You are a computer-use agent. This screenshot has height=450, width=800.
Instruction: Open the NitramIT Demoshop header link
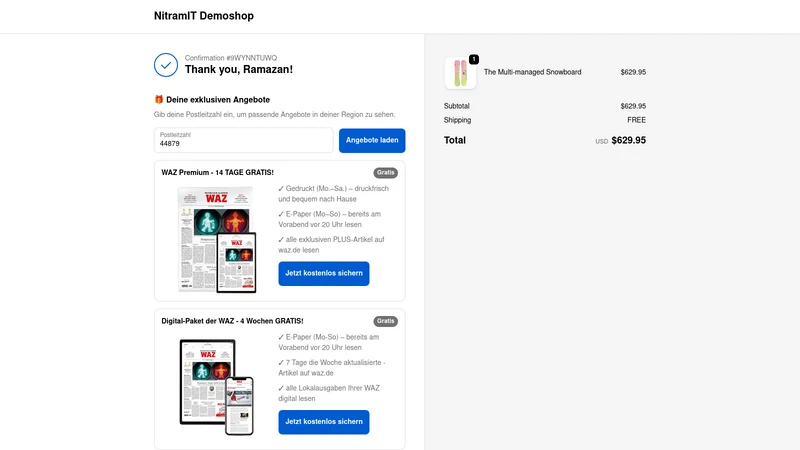(204, 16)
